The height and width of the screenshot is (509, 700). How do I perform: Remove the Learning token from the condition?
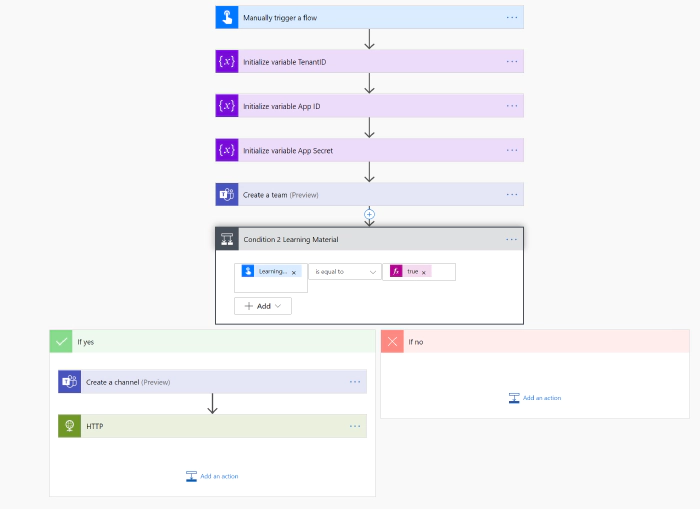pos(294,272)
